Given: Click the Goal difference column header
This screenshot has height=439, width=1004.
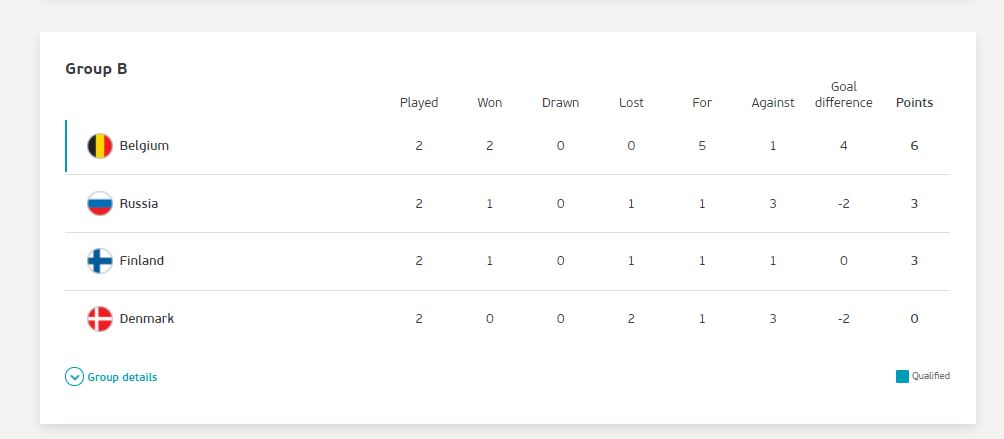Looking at the screenshot, I should [x=843, y=95].
